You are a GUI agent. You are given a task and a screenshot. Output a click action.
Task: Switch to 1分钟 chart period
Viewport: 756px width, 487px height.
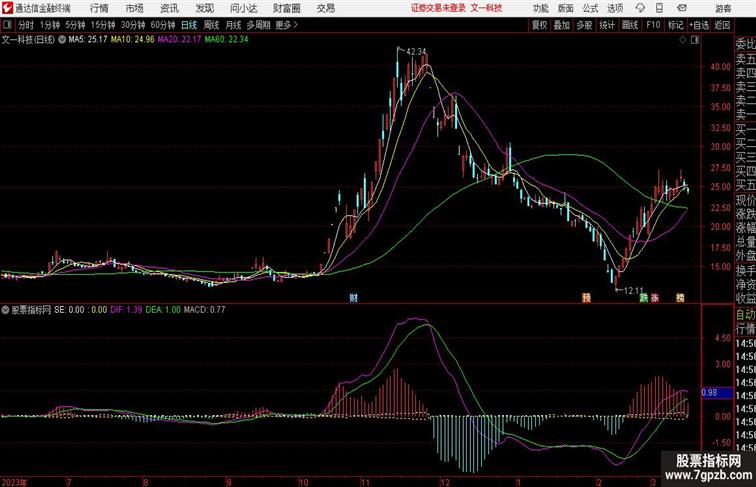click(50, 25)
